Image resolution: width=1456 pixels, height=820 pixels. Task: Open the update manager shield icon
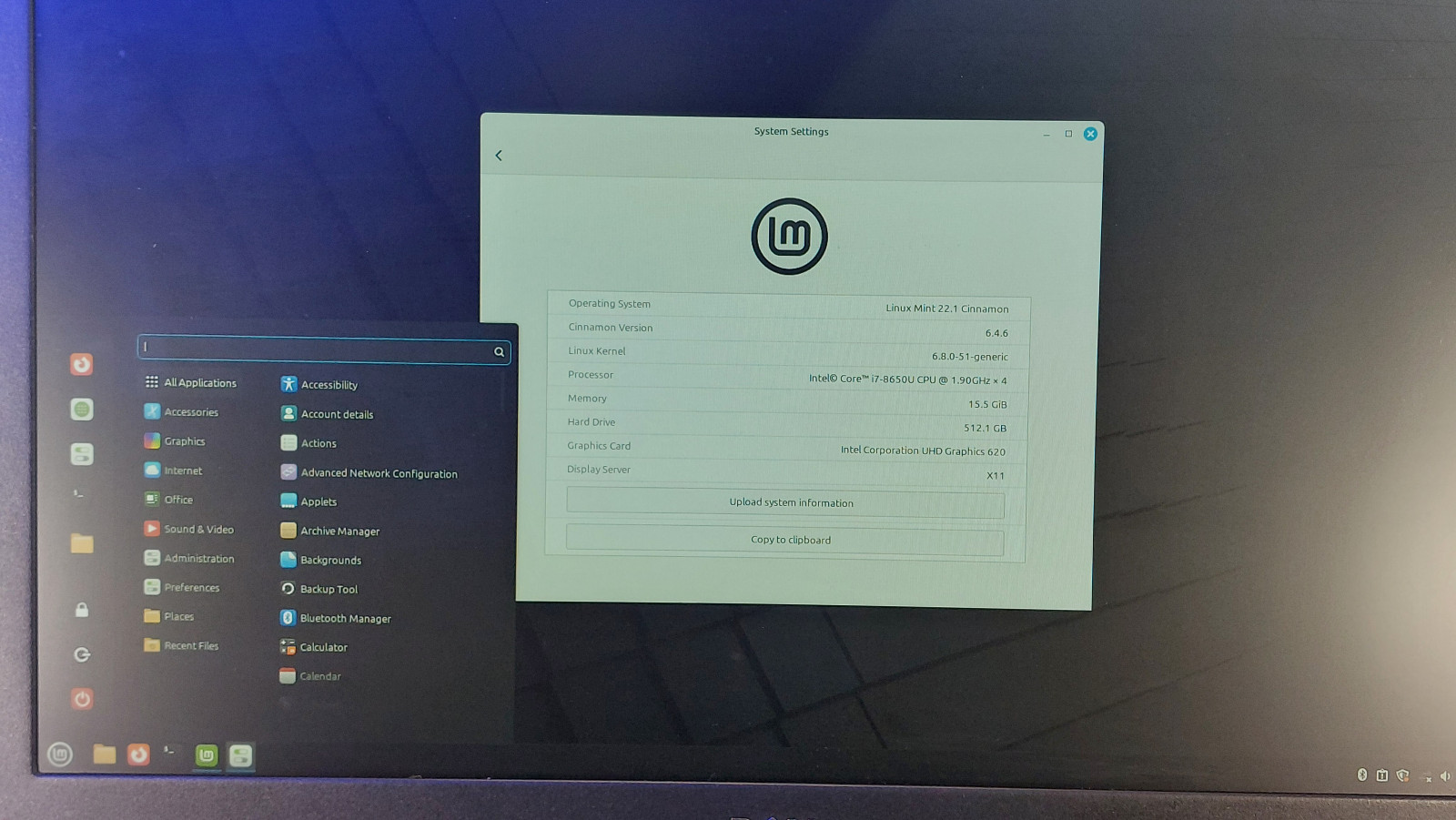(x=1402, y=775)
